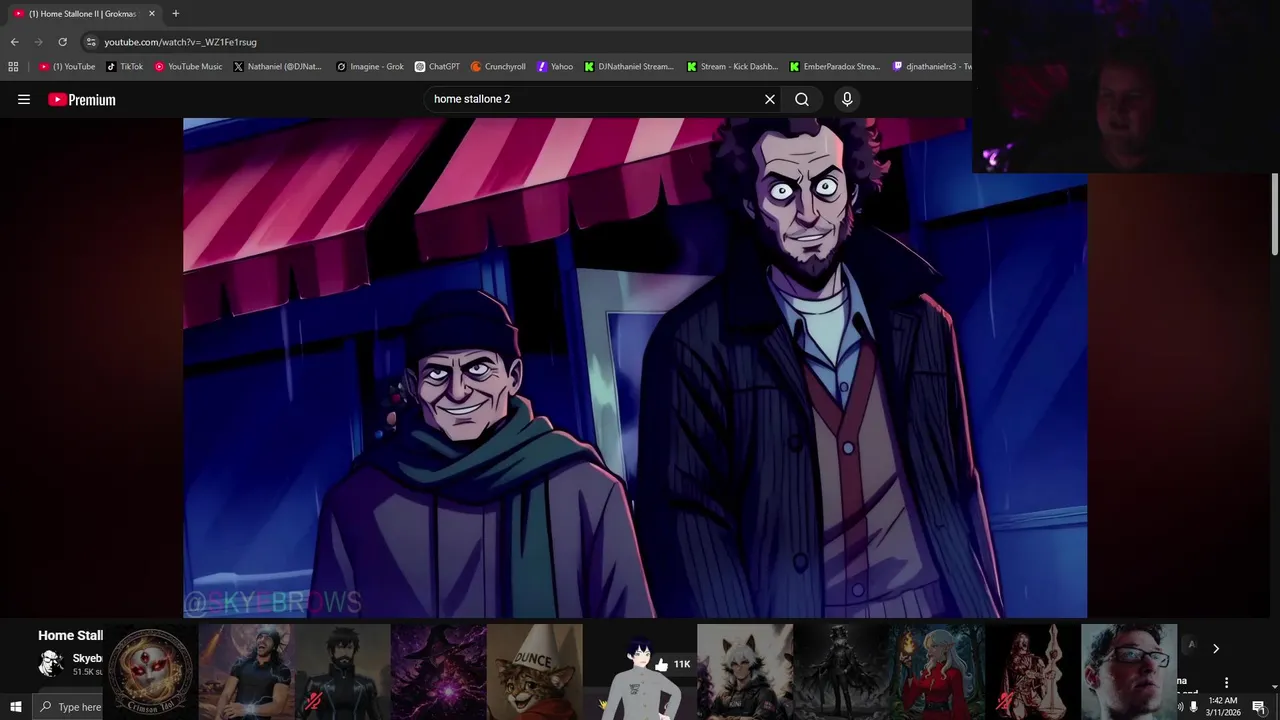Screen dimensions: 1280x720
Task: Clear the search text with the X
Action: [x=770, y=99]
